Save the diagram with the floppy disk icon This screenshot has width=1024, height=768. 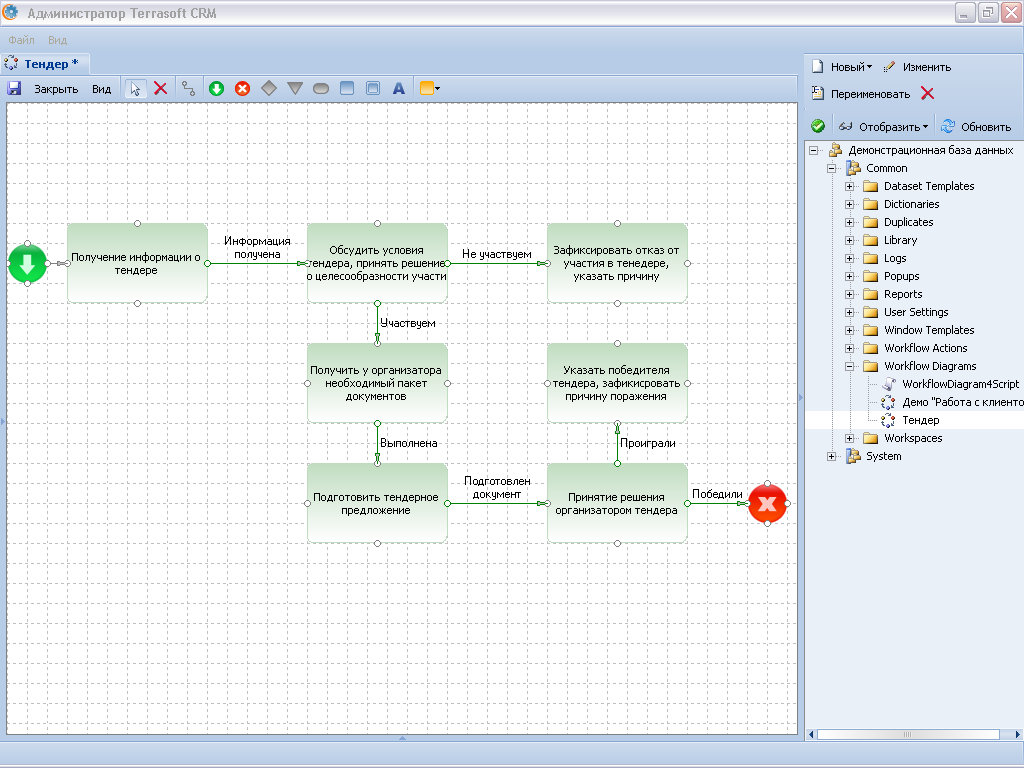click(14, 88)
